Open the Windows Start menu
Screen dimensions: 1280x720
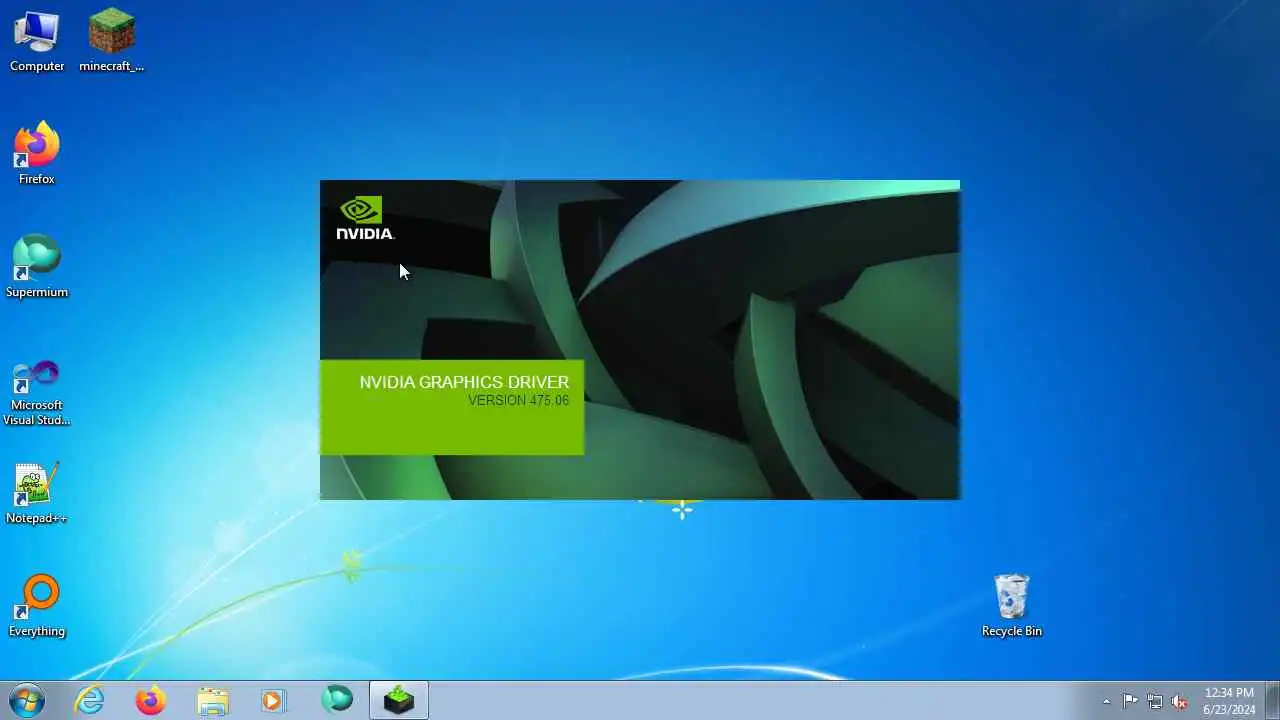(27, 701)
